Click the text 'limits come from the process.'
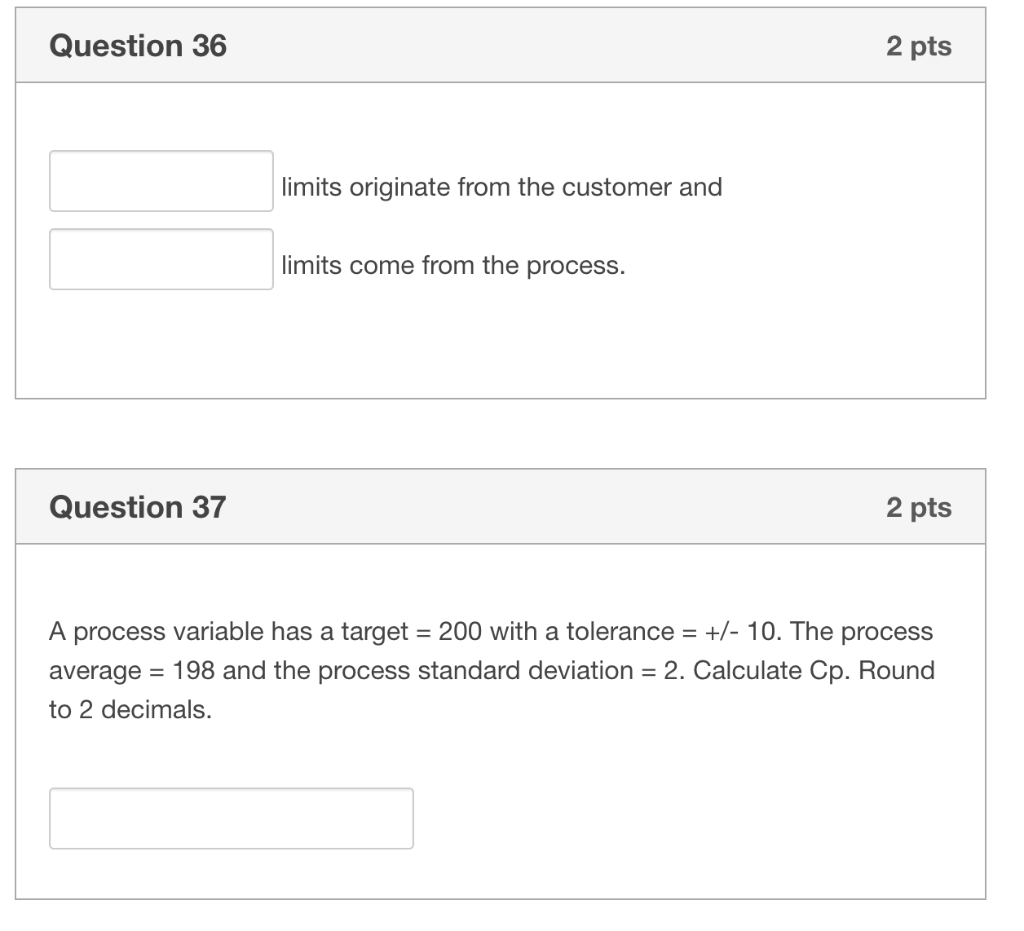 tap(451, 265)
